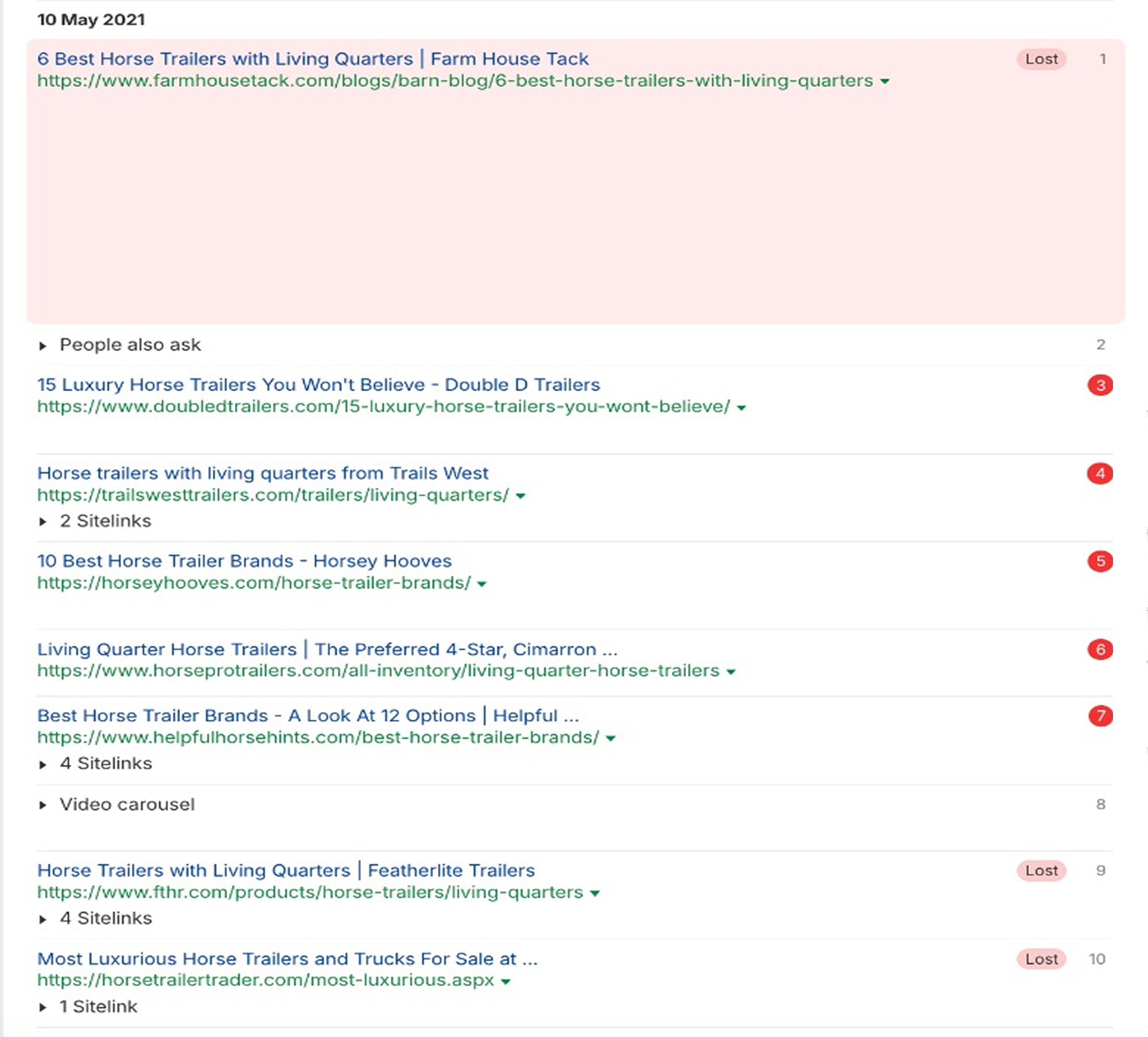The height and width of the screenshot is (1037, 1148).
Task: Open 15 Luxury Horse Trailers You Won't Believe link
Action: click(318, 385)
